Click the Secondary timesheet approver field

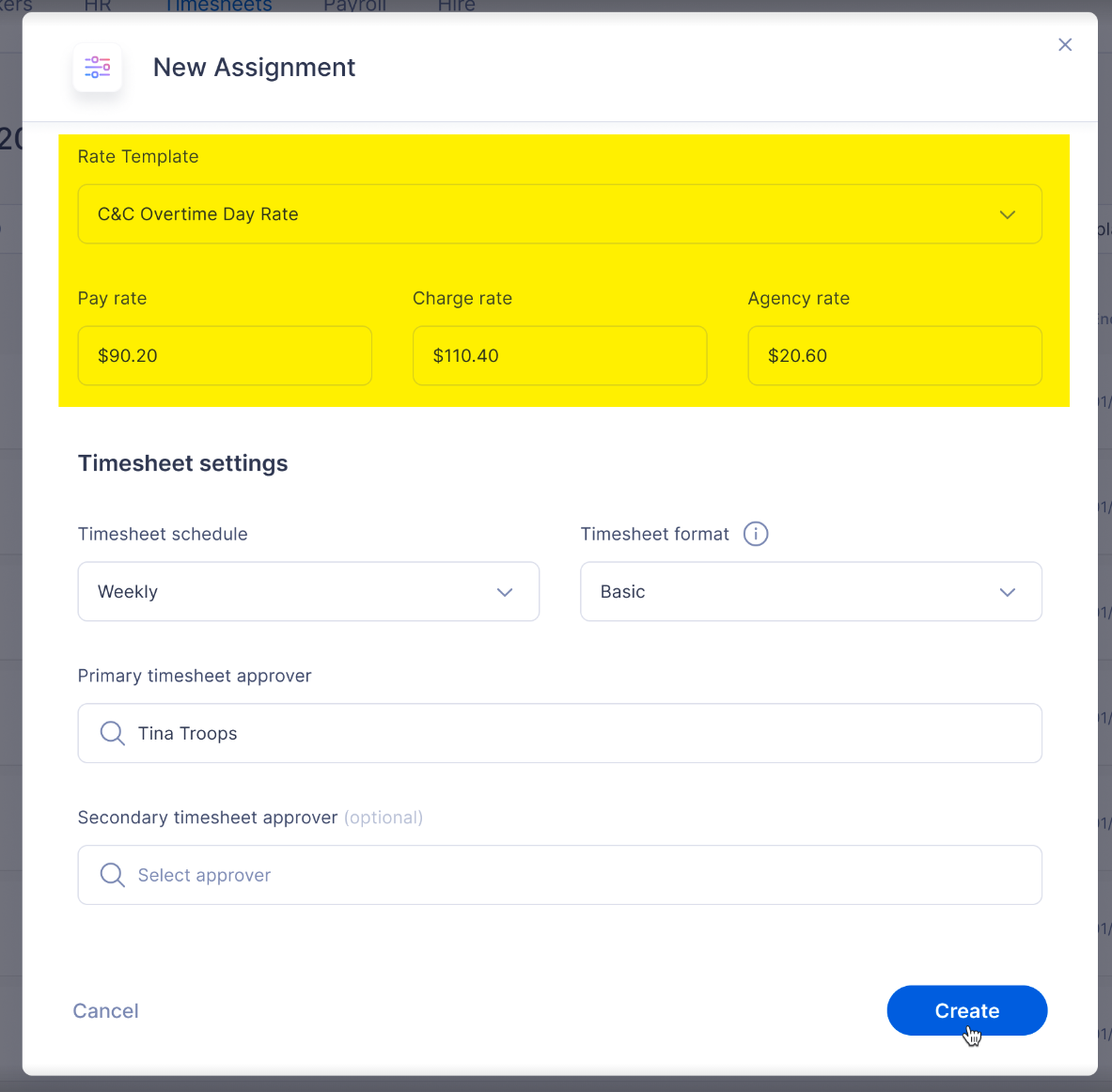559,875
